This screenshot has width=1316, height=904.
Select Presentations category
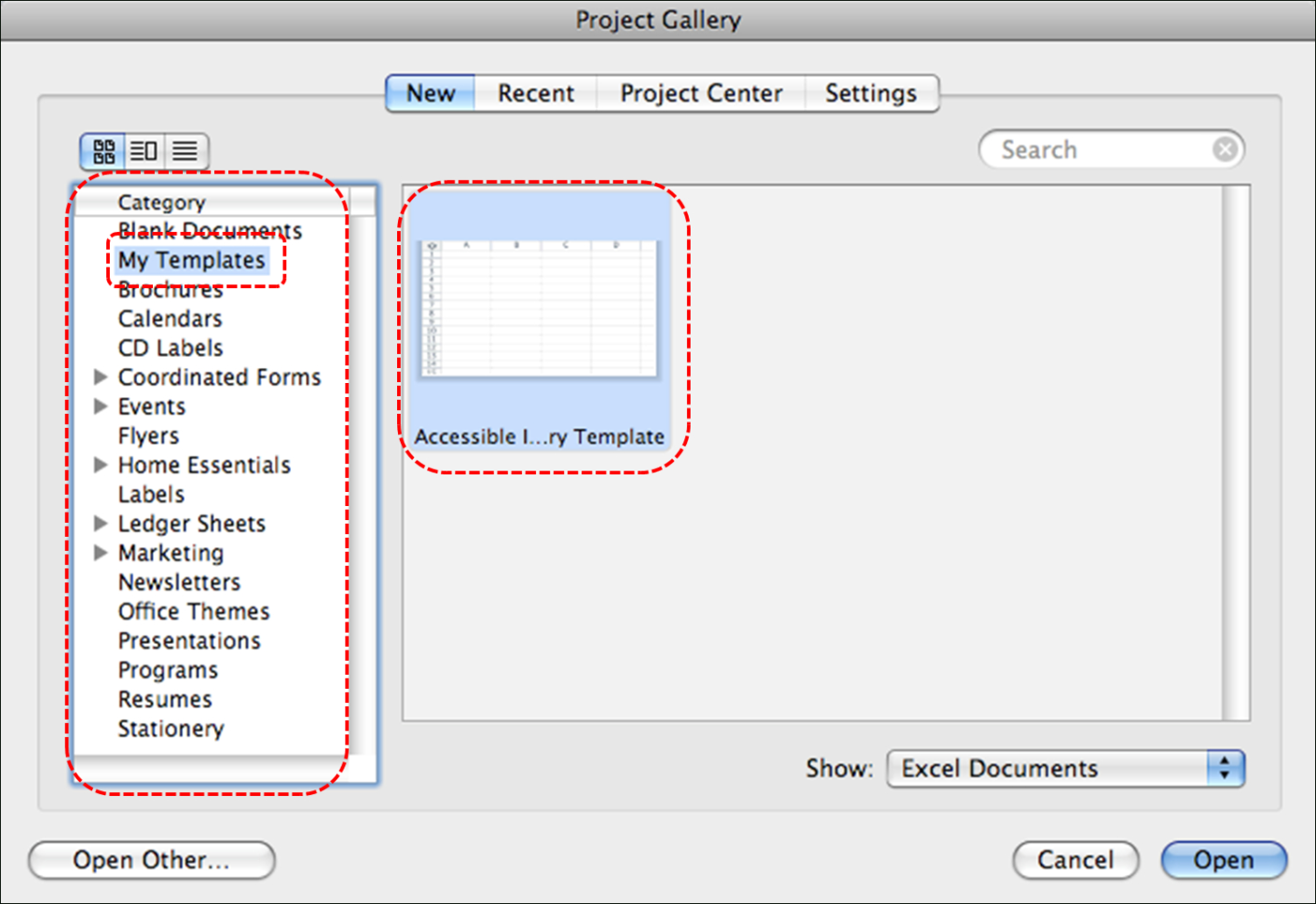tap(189, 641)
